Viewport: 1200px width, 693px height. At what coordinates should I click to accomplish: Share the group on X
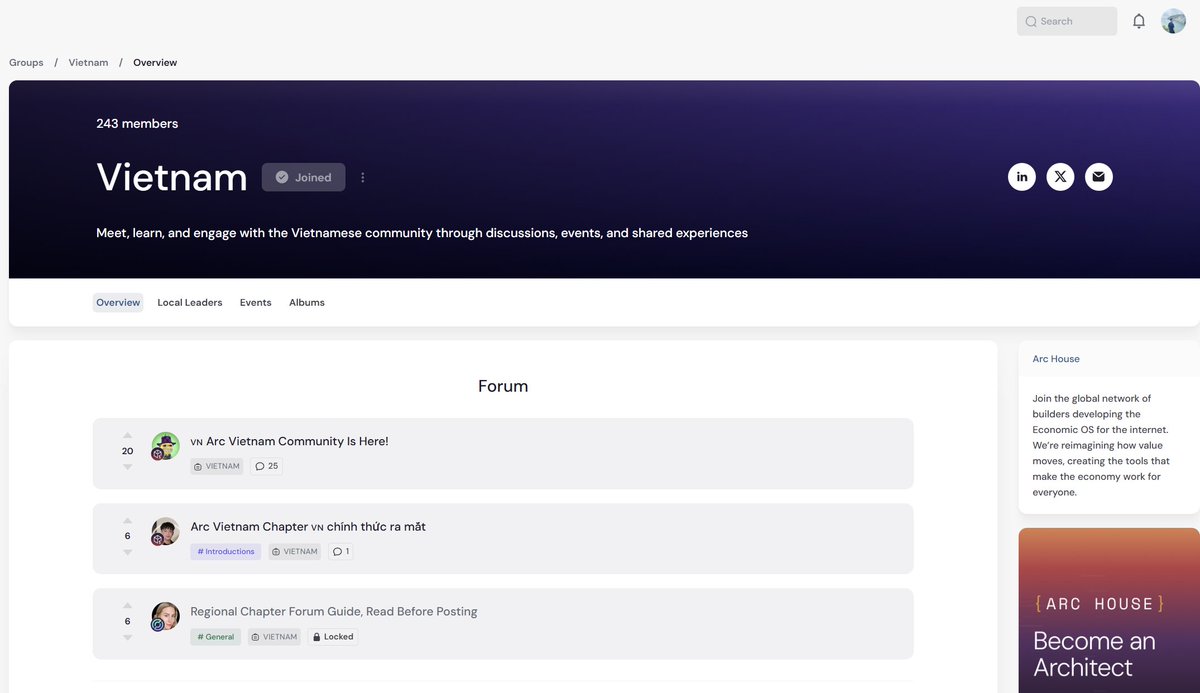click(1060, 177)
